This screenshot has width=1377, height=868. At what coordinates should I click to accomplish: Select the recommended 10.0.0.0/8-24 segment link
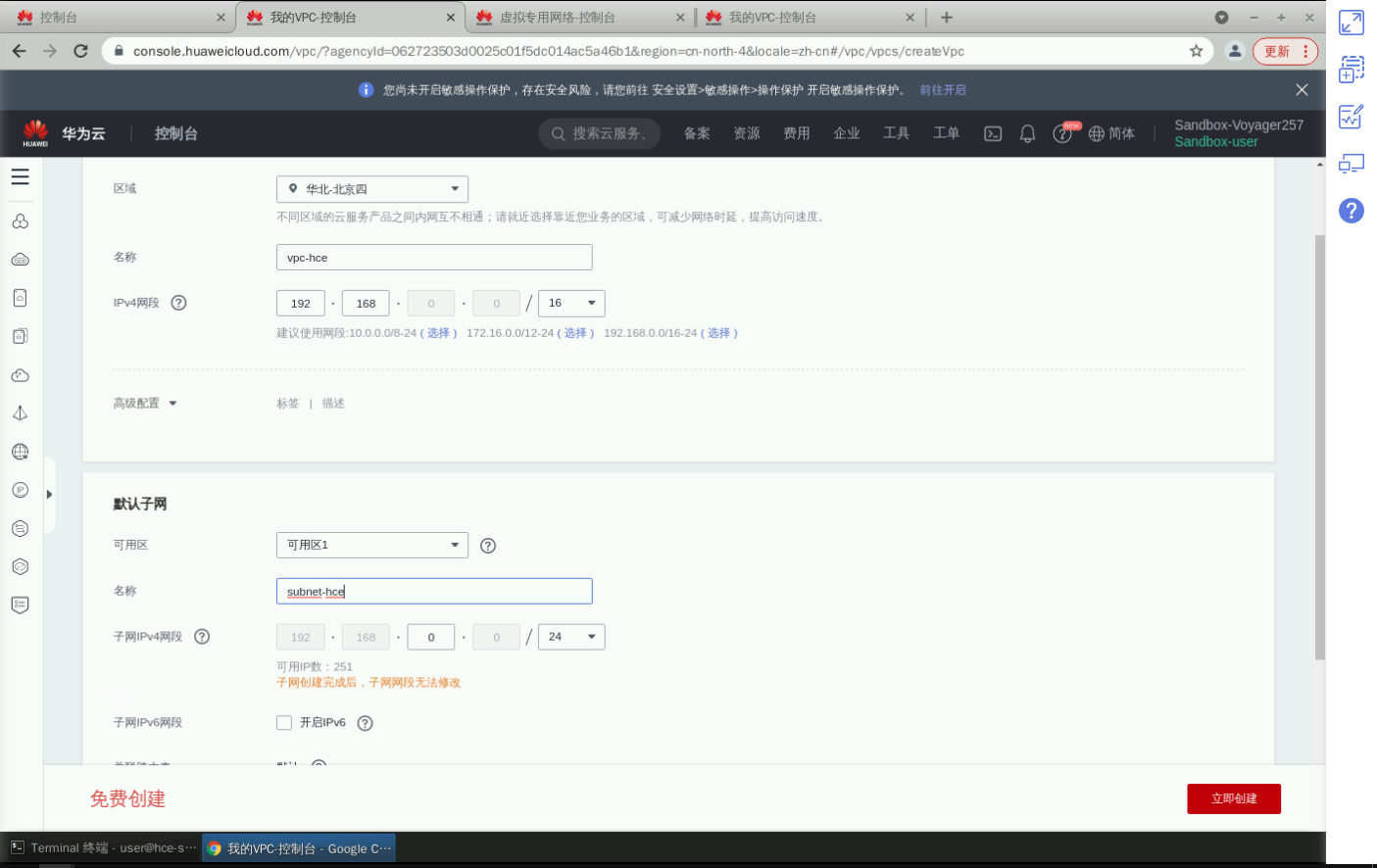tap(438, 333)
